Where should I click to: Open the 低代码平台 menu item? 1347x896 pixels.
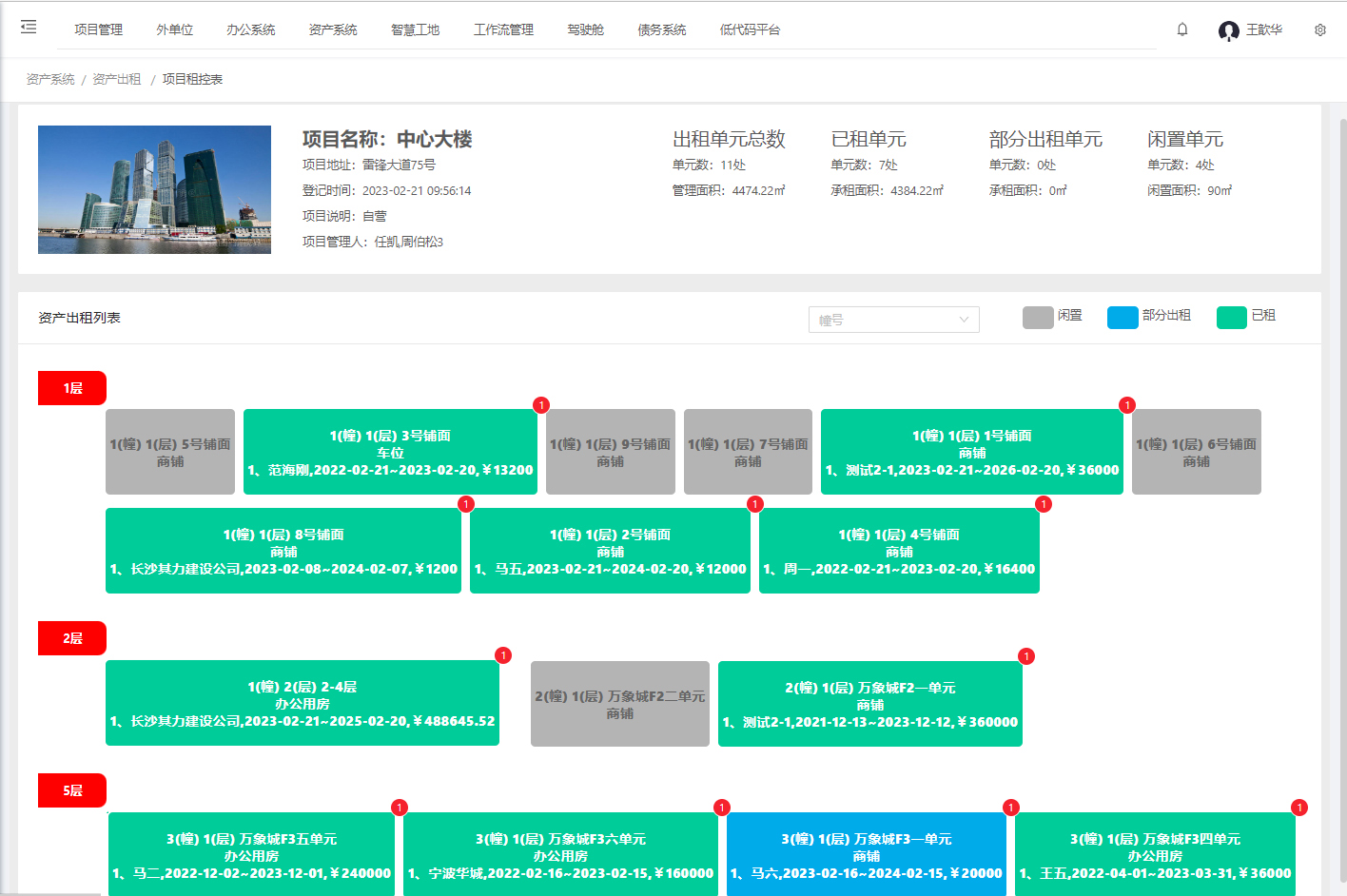750,30
